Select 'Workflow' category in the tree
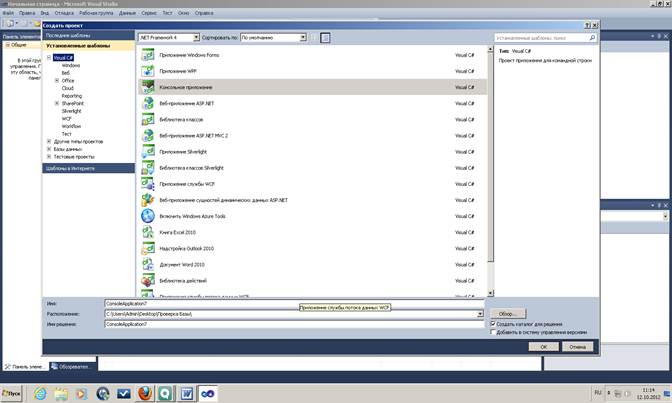The width and height of the screenshot is (672, 403). (x=71, y=126)
